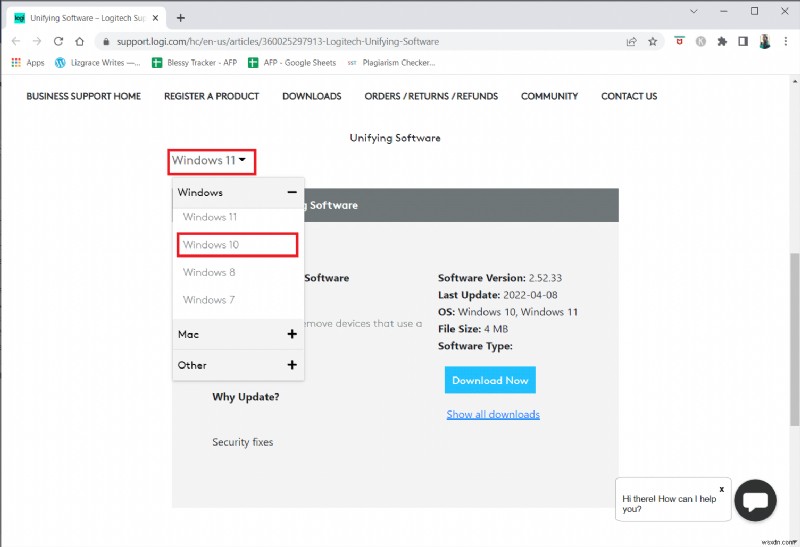Click the address bar URL field
The width and height of the screenshot is (800, 547).
coord(278,42)
